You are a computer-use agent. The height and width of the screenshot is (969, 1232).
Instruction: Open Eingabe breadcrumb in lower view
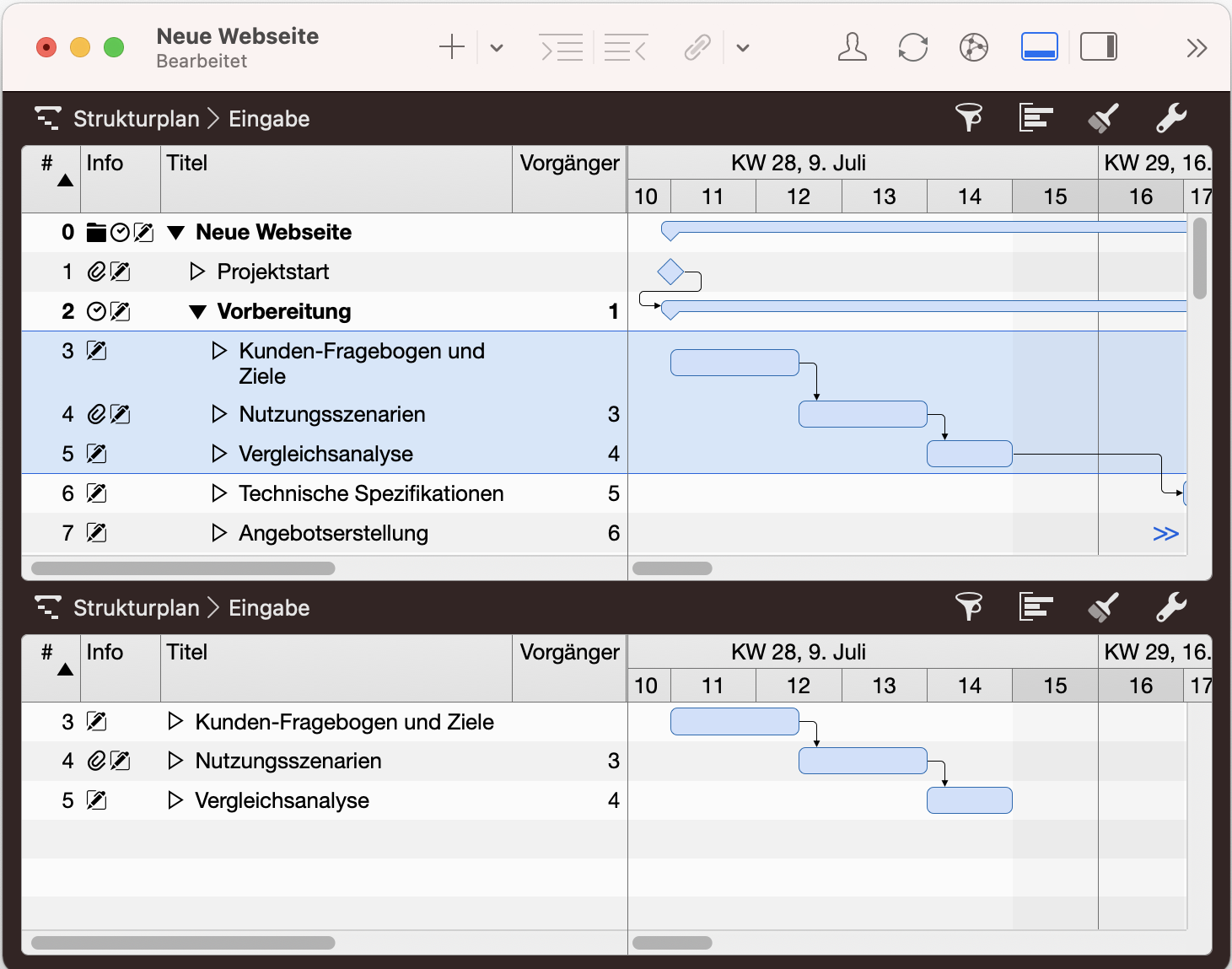269,608
